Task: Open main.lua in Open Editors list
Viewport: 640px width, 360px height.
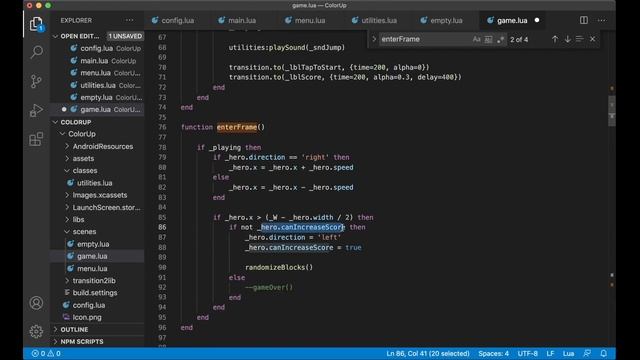Action: tap(97, 61)
